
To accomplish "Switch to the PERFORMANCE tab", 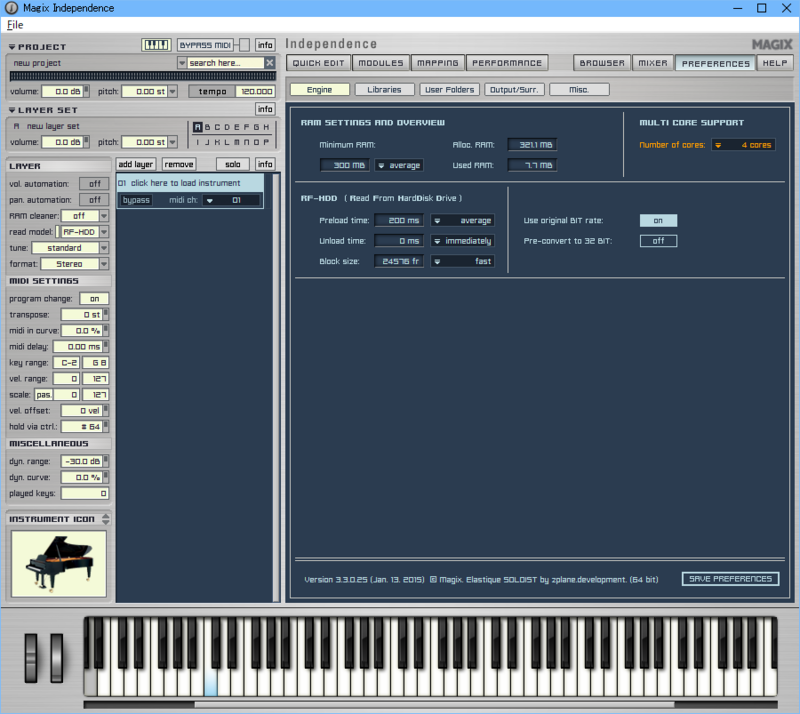I will (x=507, y=63).
